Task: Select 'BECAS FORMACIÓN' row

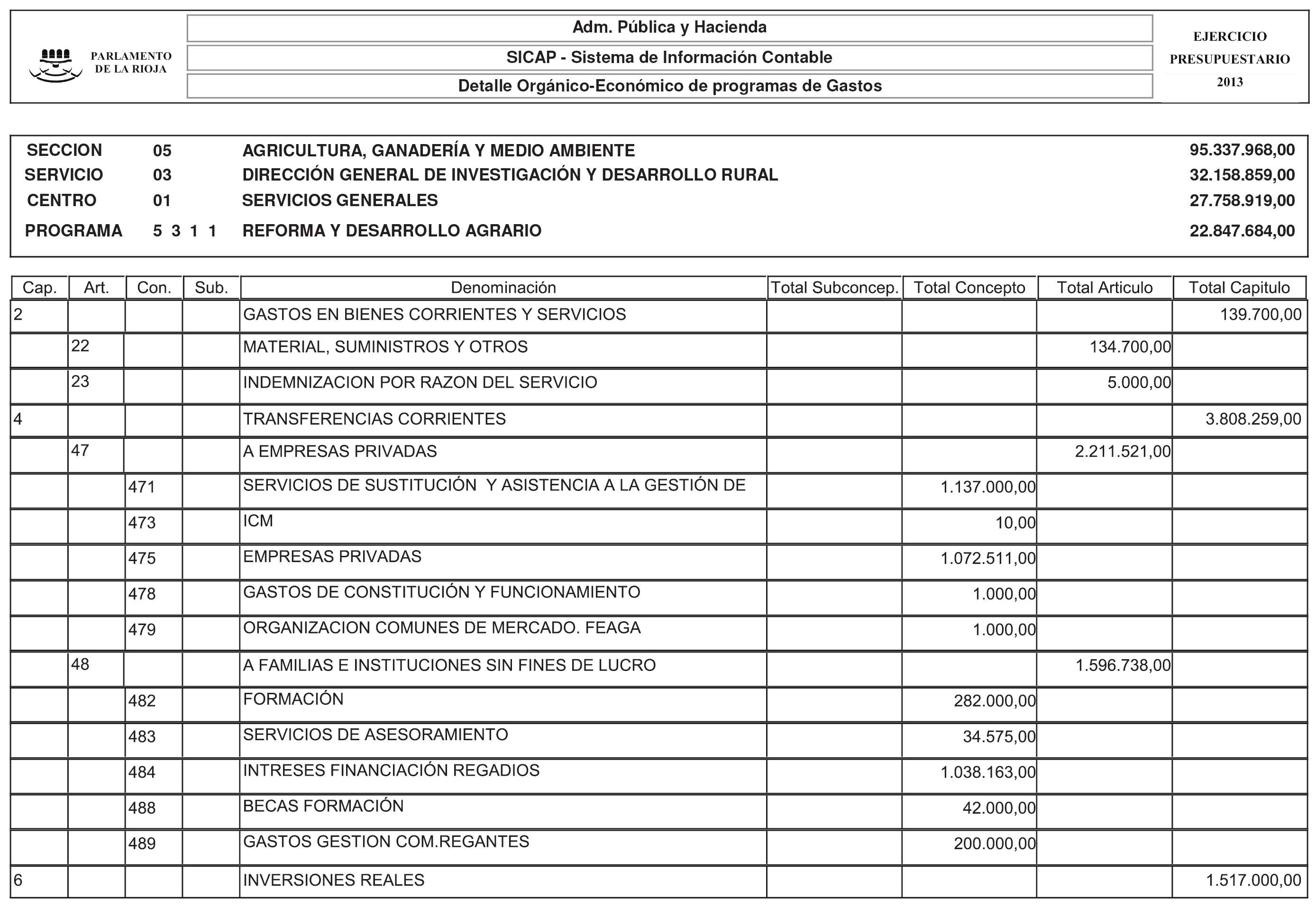Action: pos(659,812)
